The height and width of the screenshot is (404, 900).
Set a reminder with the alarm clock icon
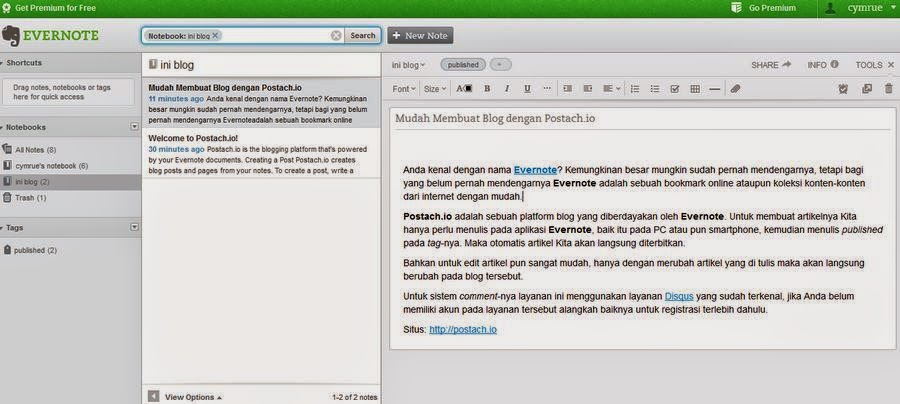[x=843, y=89]
